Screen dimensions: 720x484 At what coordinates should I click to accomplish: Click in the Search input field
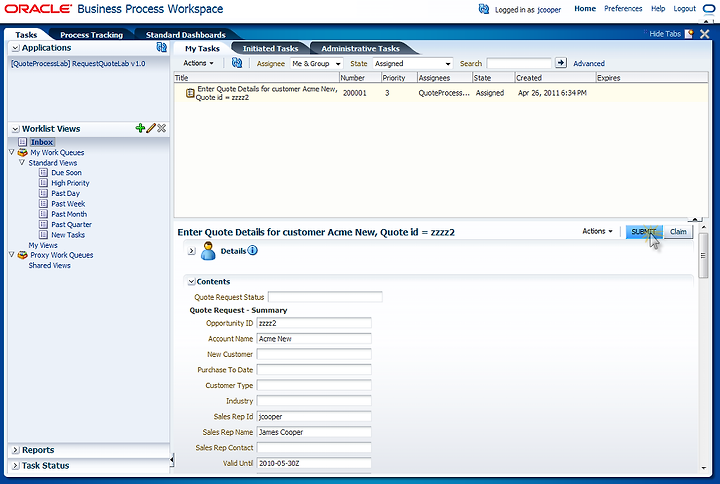pos(519,63)
